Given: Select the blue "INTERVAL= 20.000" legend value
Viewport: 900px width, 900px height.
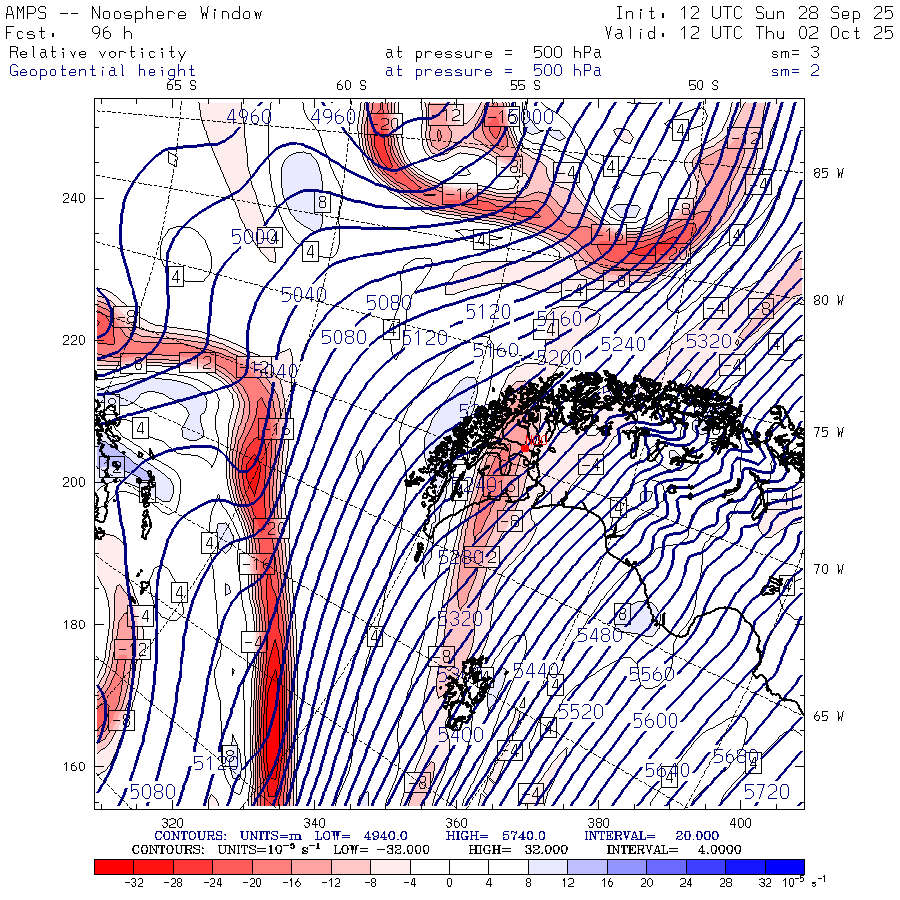Looking at the screenshot, I should (651, 836).
